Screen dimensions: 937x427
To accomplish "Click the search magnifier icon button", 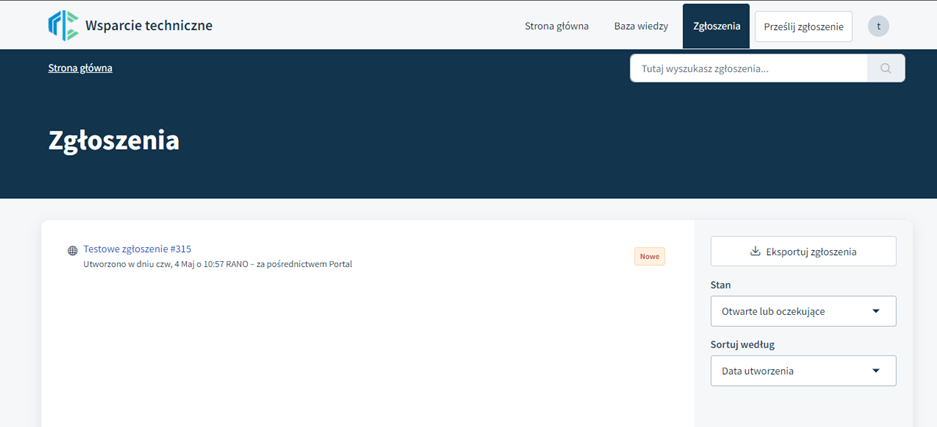I will pos(886,68).
